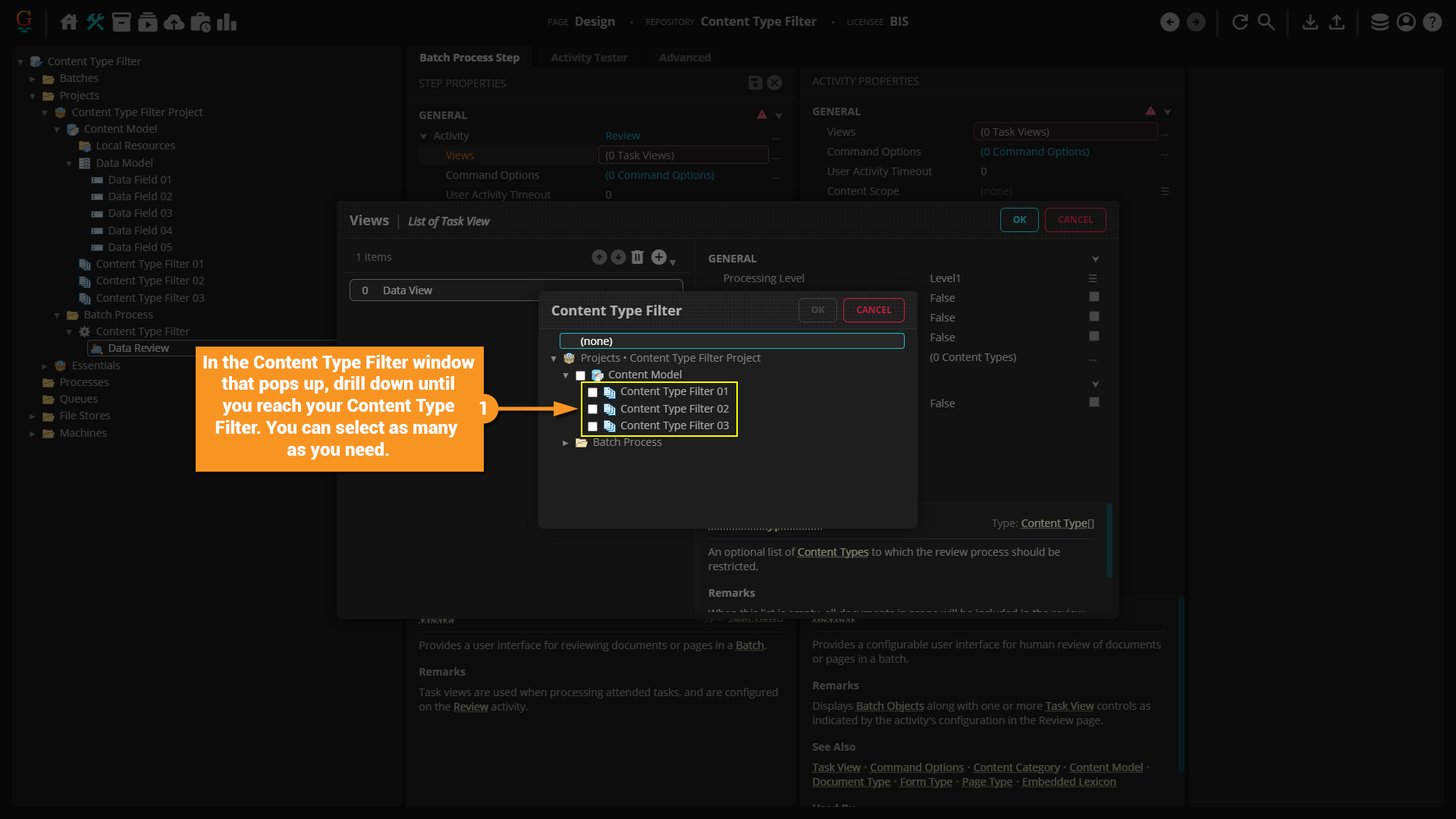The height and width of the screenshot is (819, 1456).
Task: Click CANCEL in the Views dialog
Action: click(1075, 220)
